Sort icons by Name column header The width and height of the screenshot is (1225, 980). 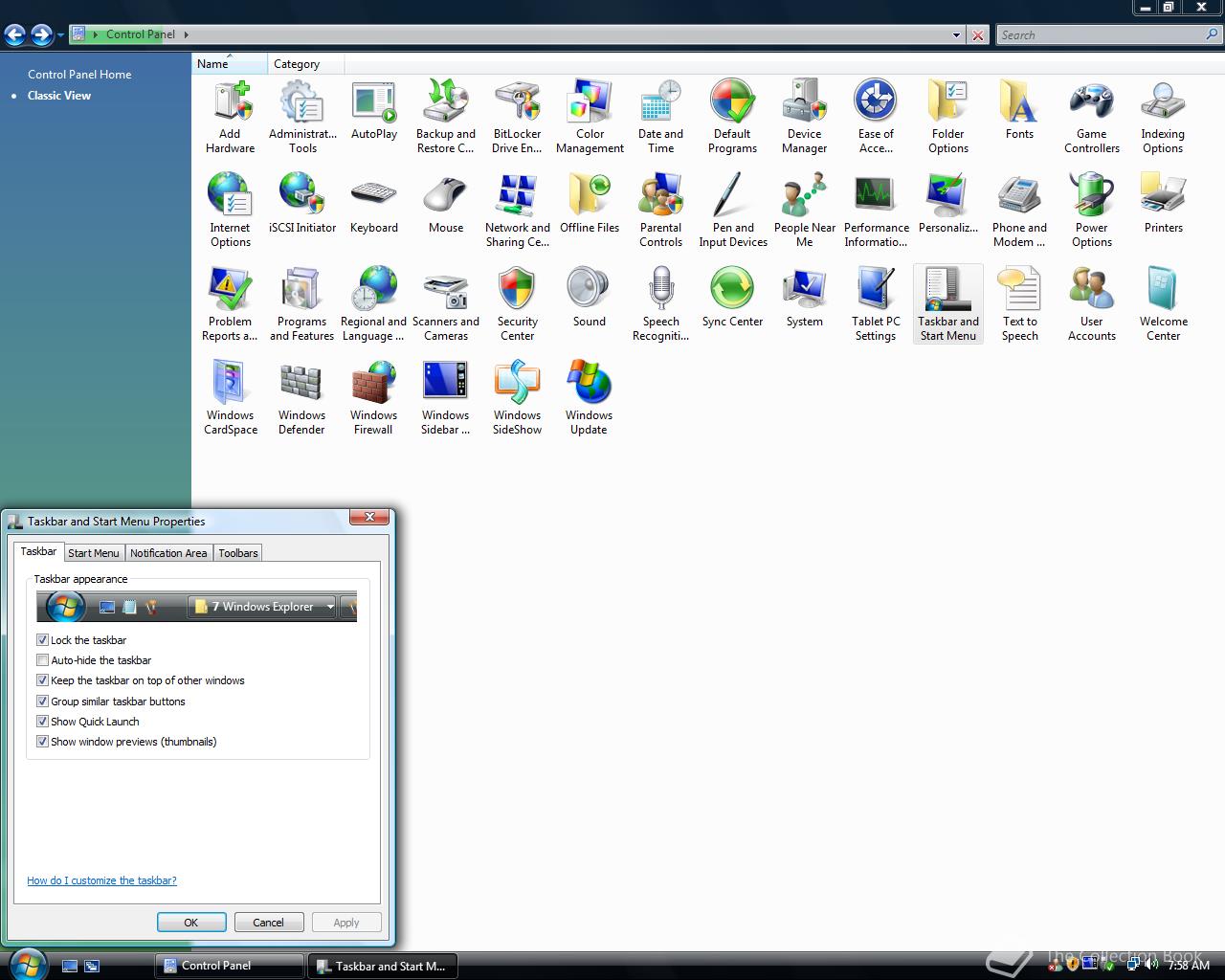[x=229, y=64]
